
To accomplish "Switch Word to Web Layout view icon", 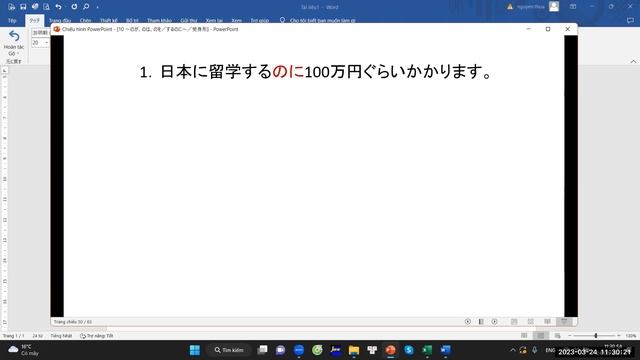I will 557,336.
